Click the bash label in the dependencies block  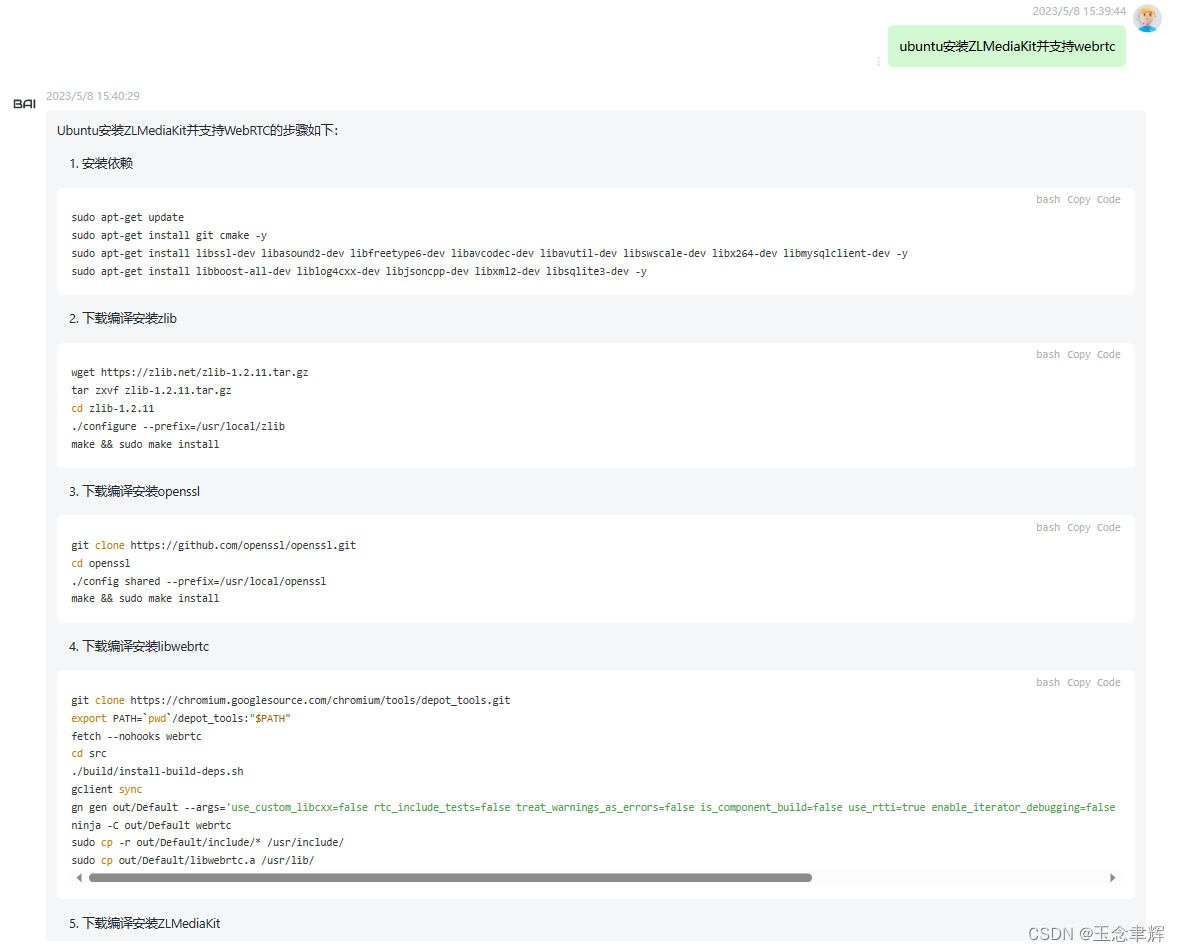click(1048, 199)
